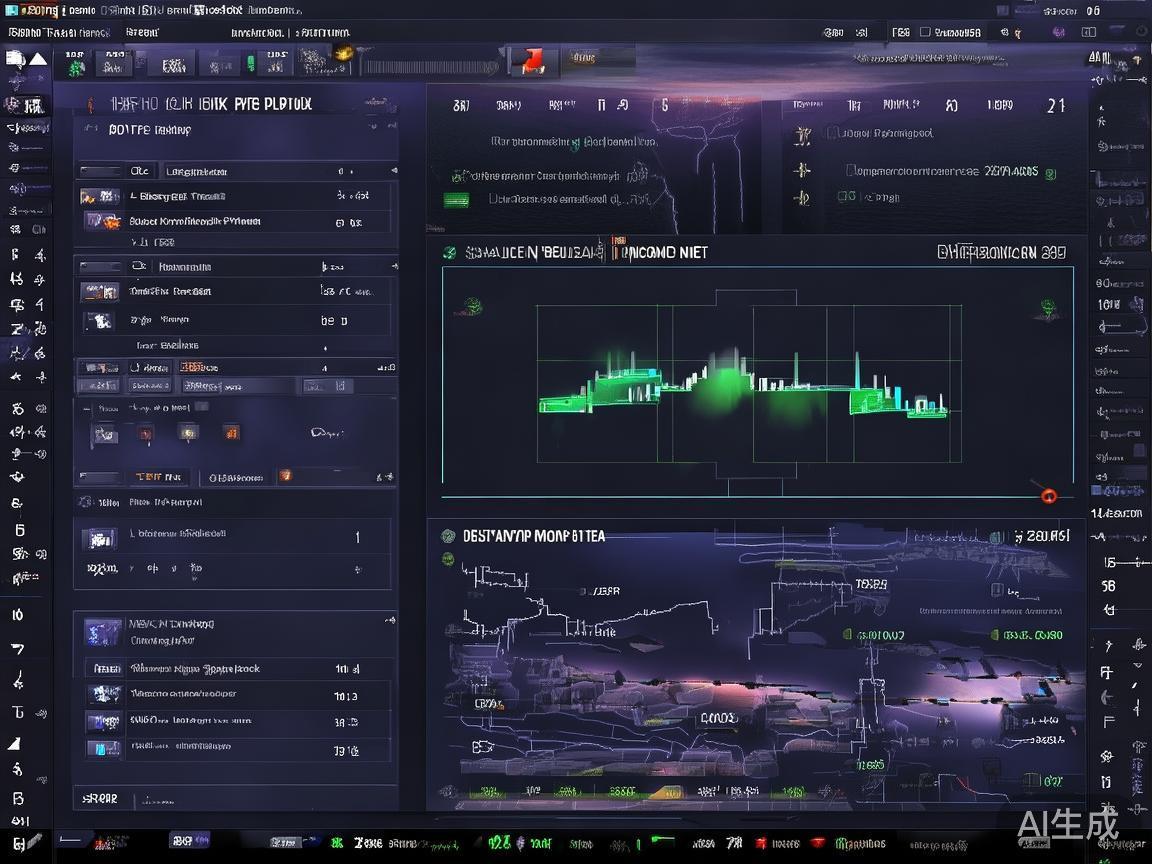
Task: Click the white triangle icon at top-left
Action: click(38, 60)
